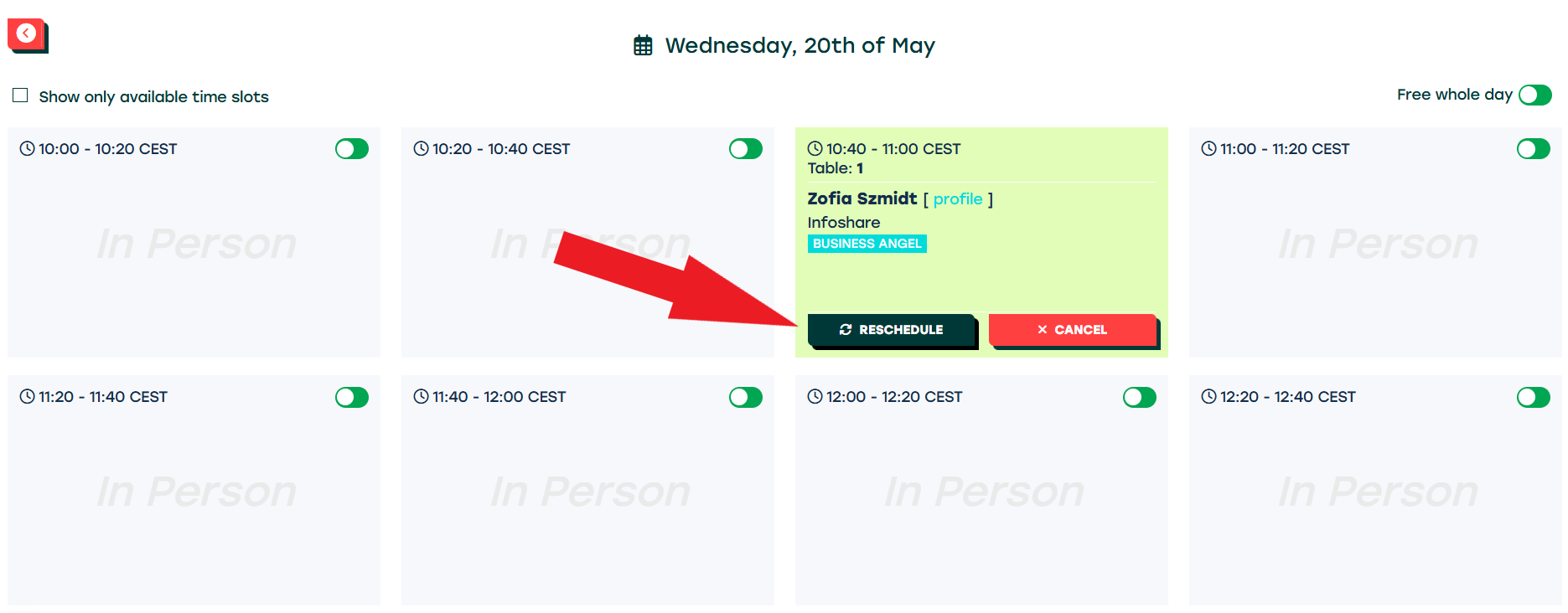The height and width of the screenshot is (613, 1568).
Task: Click the clock icon for 10:00 - 10:20 slot
Action: [28, 149]
